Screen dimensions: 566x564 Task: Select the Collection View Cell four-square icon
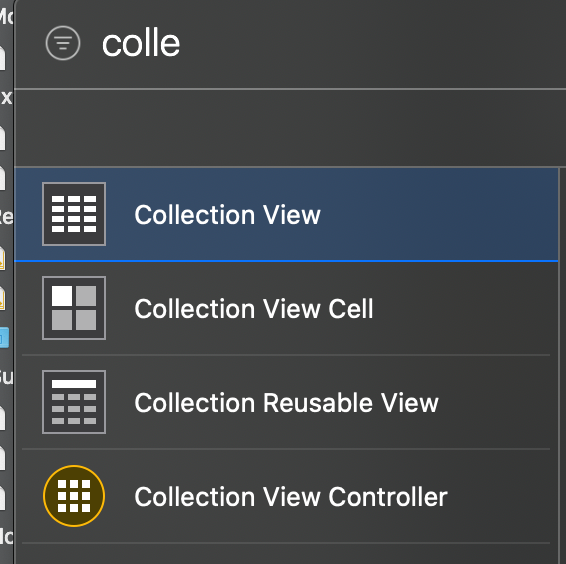[74, 308]
